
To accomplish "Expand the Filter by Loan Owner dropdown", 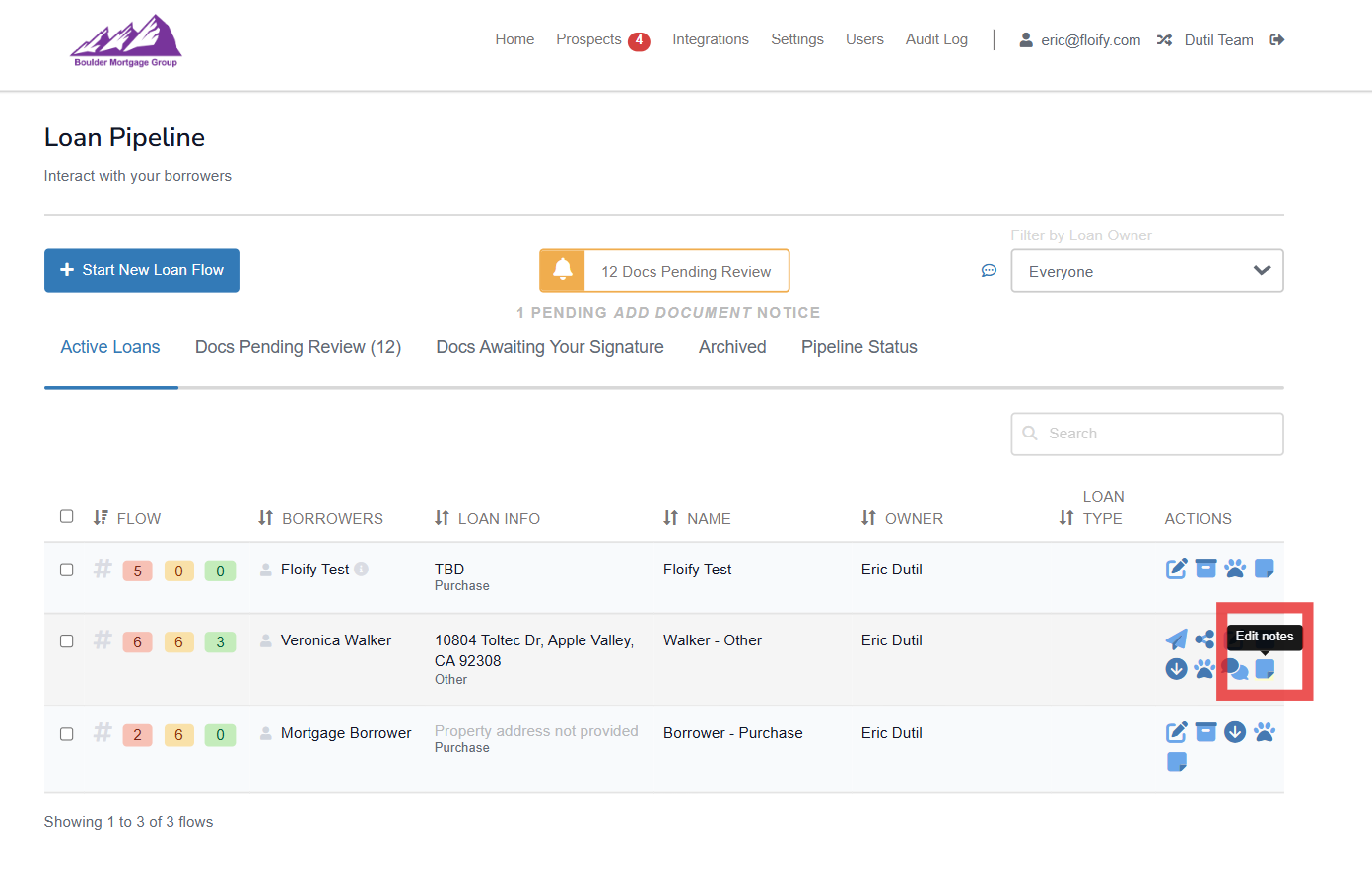I will click(1146, 271).
